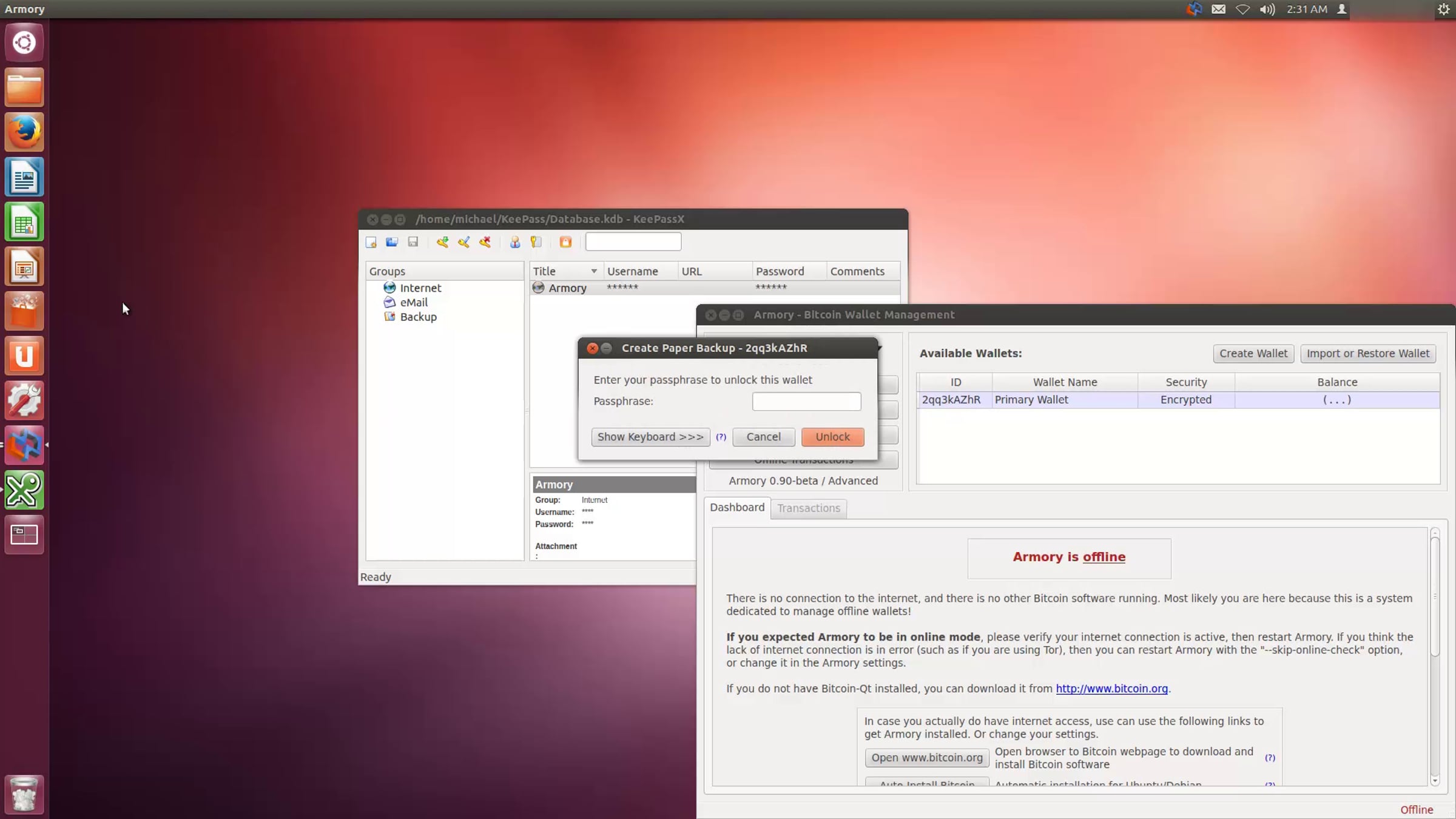The height and width of the screenshot is (819, 1456).
Task: Launch LibreOffice Calc from the launcher
Action: click(24, 221)
